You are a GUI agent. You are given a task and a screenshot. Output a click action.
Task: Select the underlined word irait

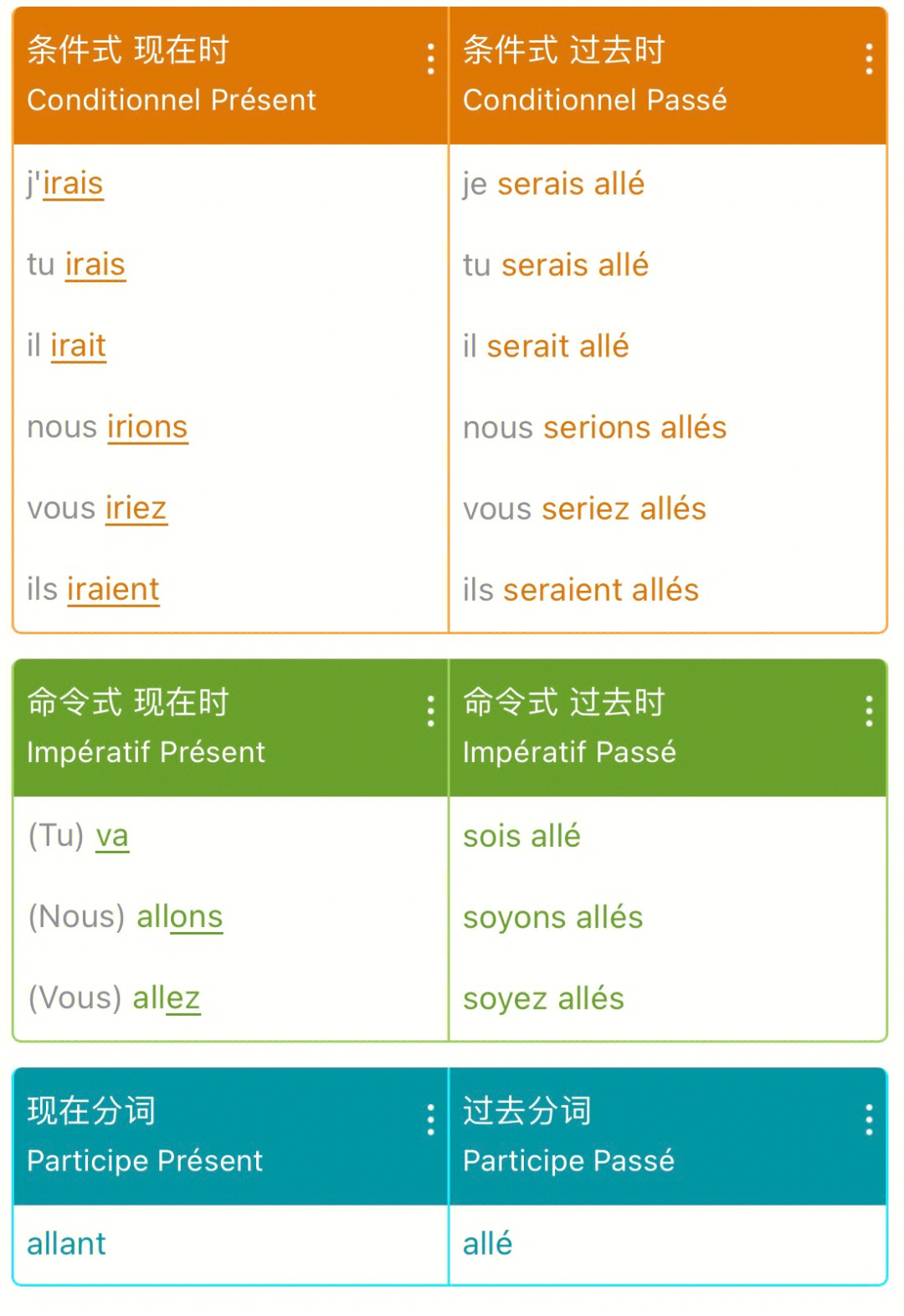tap(79, 346)
